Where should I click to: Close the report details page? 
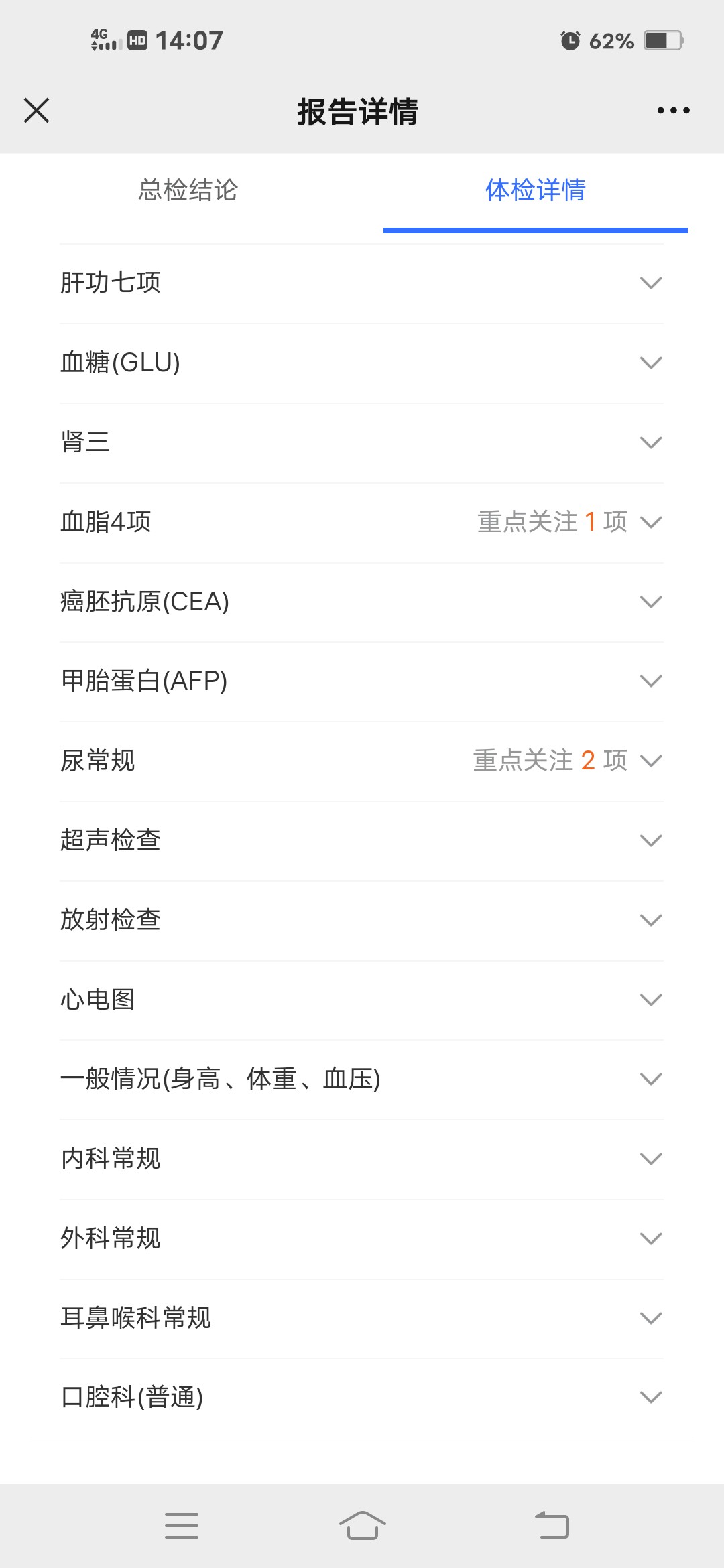(37, 111)
